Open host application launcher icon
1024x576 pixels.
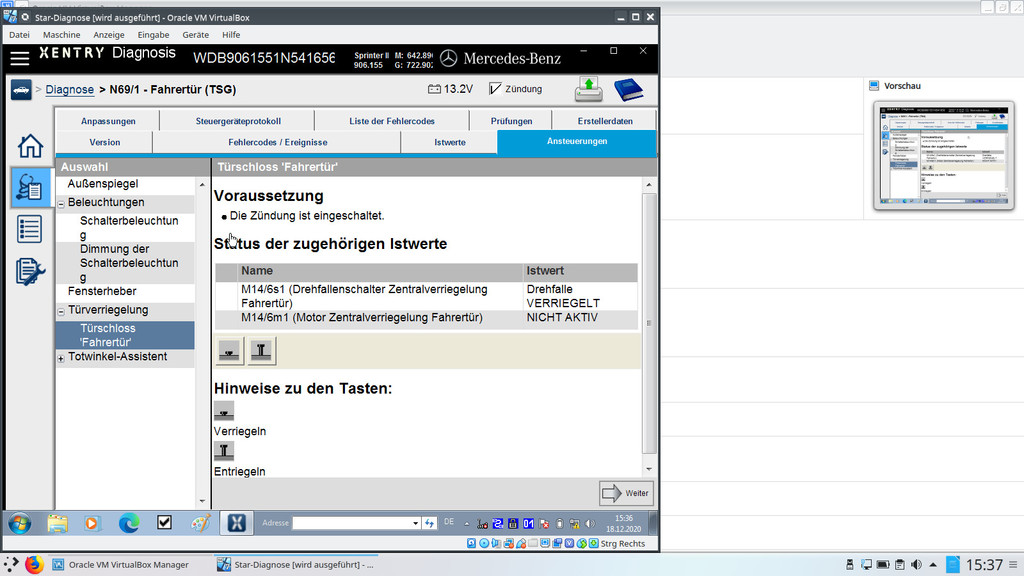pos(11,564)
